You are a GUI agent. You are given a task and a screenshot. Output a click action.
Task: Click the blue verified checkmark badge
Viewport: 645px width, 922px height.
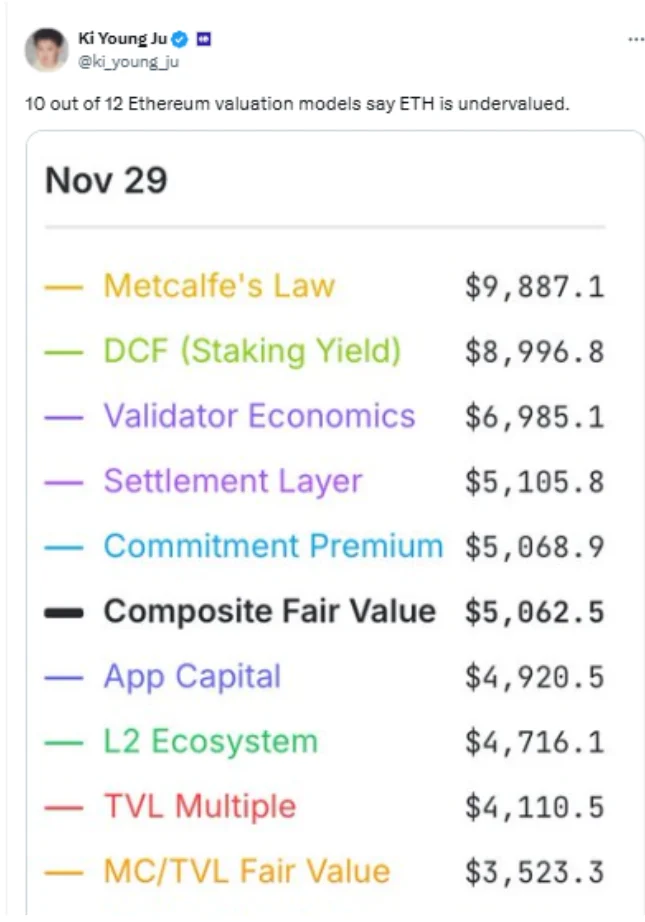[x=181, y=40]
